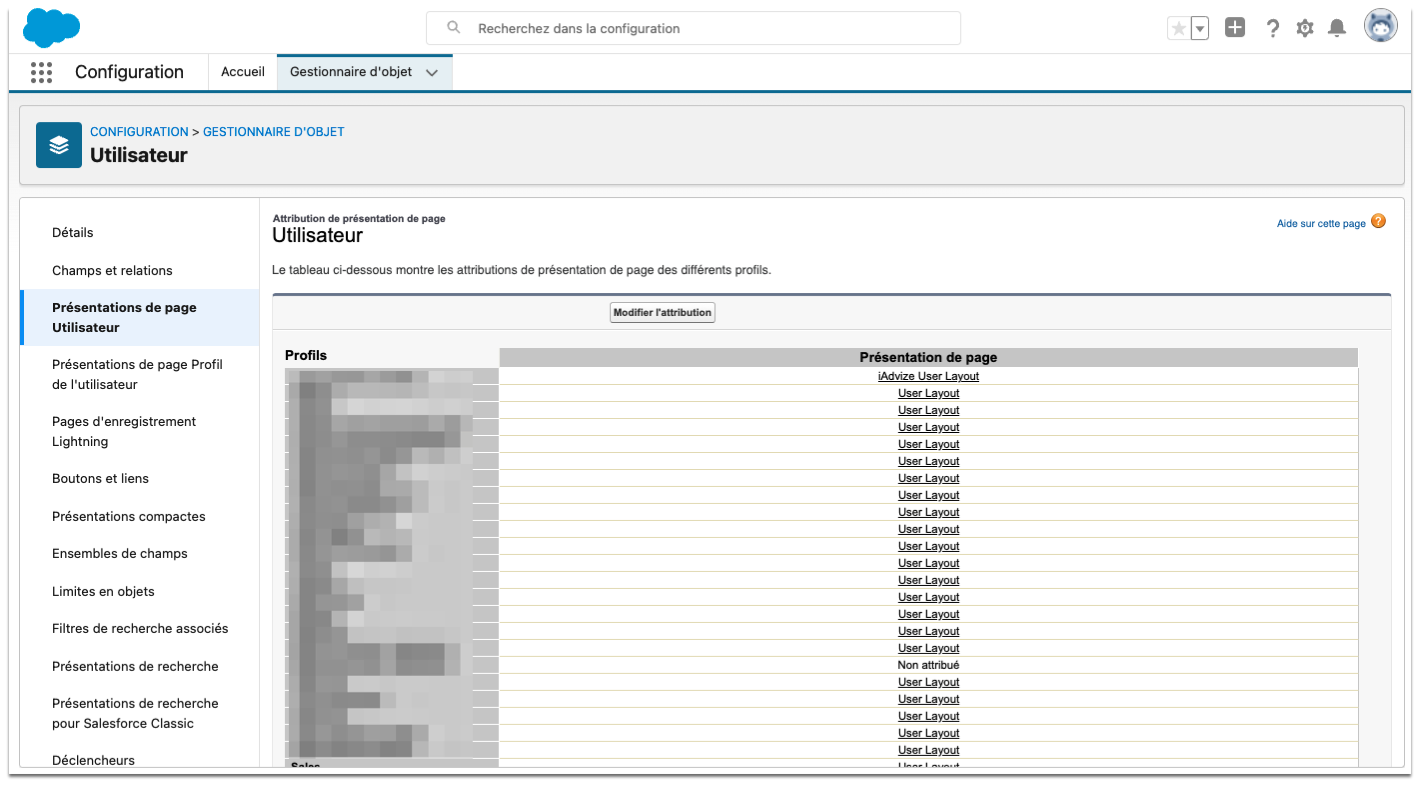Click the Salesforce cloud logo

click(x=51, y=27)
